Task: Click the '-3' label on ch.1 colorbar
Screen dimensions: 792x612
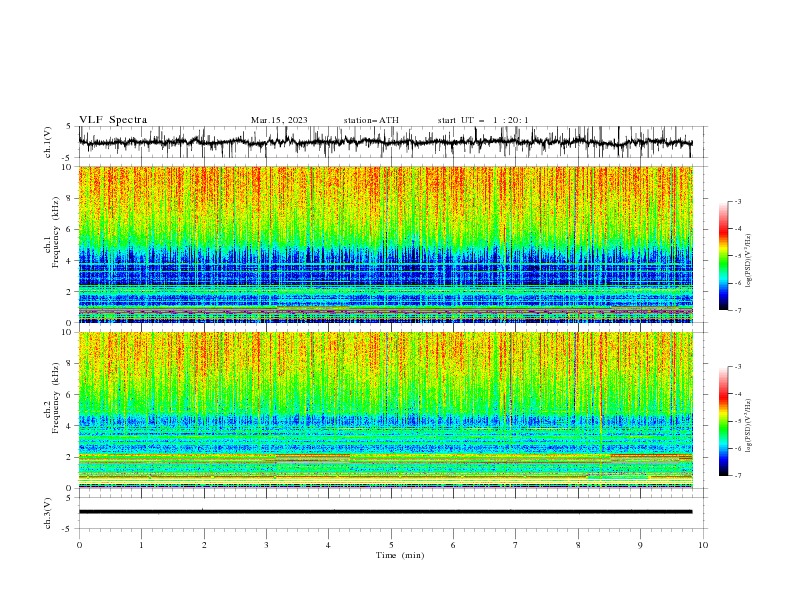Action: coord(738,201)
